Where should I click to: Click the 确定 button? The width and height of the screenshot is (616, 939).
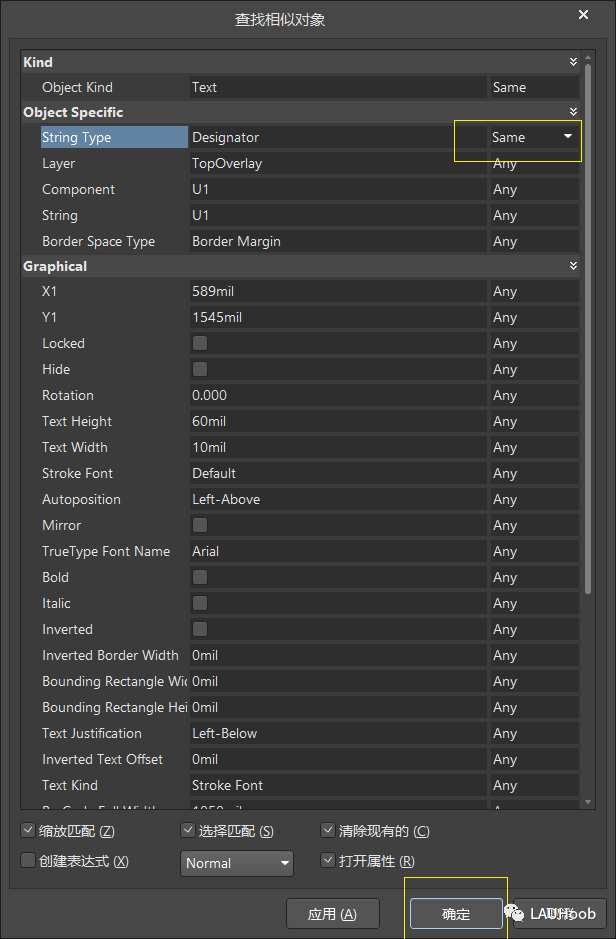click(x=456, y=914)
